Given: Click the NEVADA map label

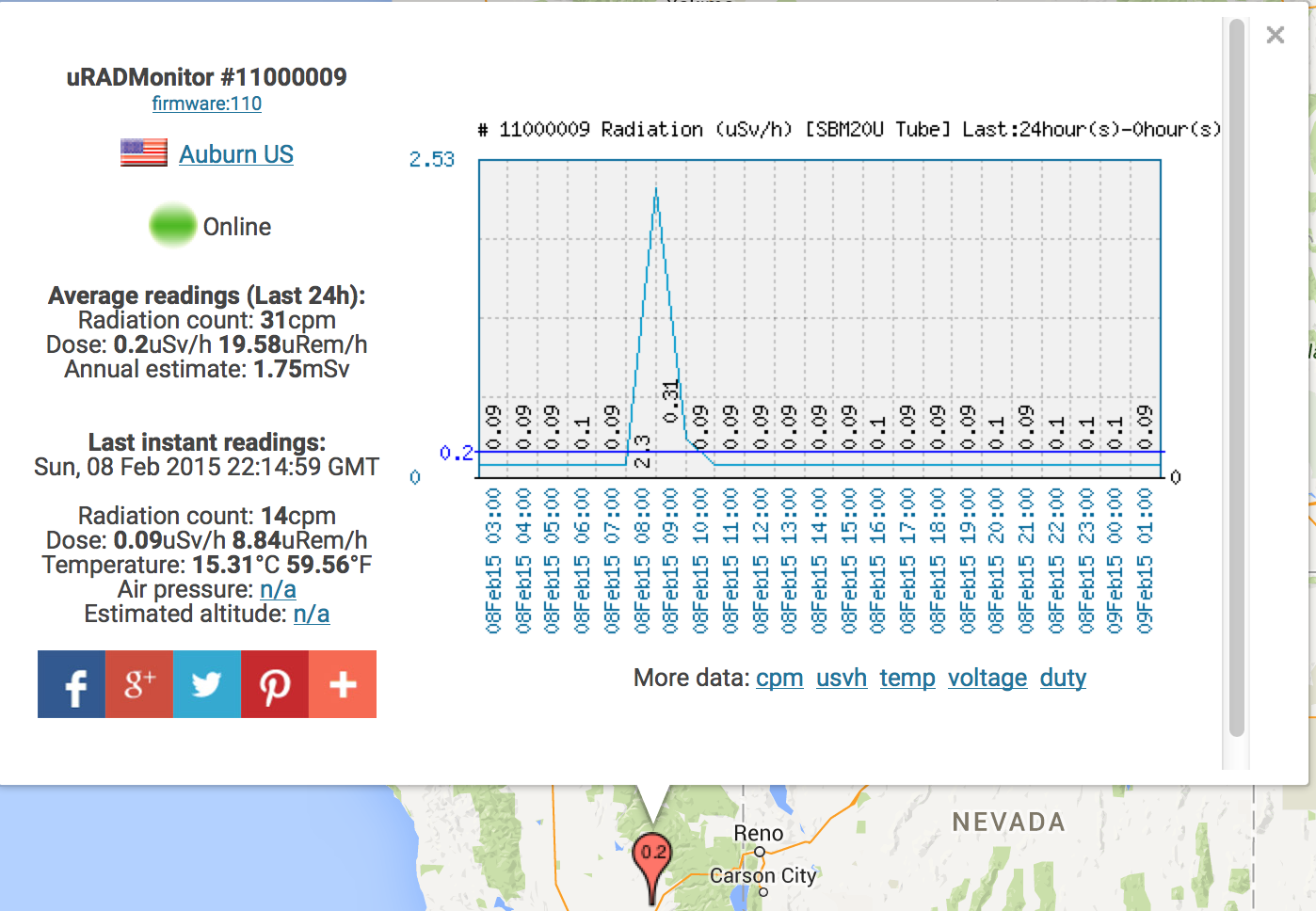Looking at the screenshot, I should pos(1009,822).
